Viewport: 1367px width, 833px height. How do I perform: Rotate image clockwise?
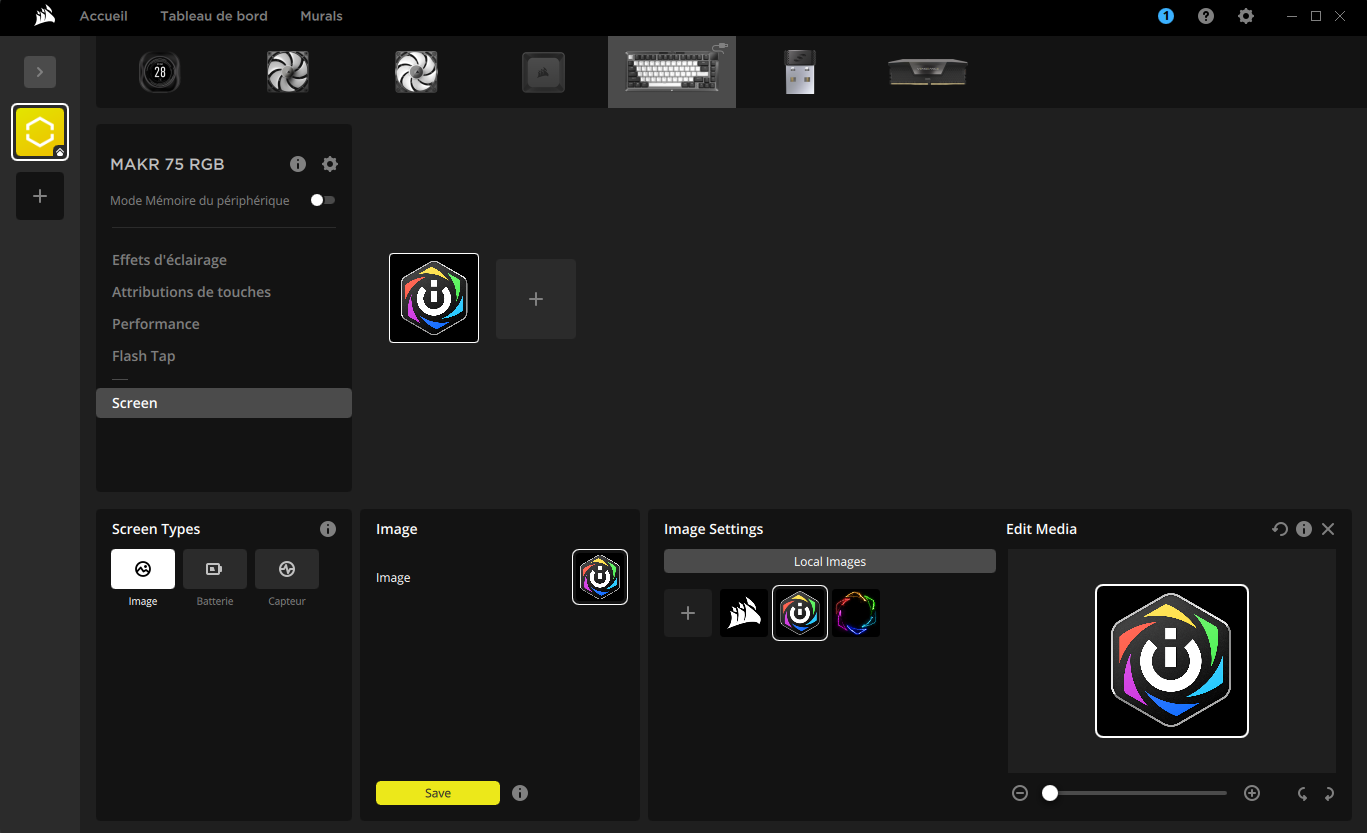(x=1329, y=794)
